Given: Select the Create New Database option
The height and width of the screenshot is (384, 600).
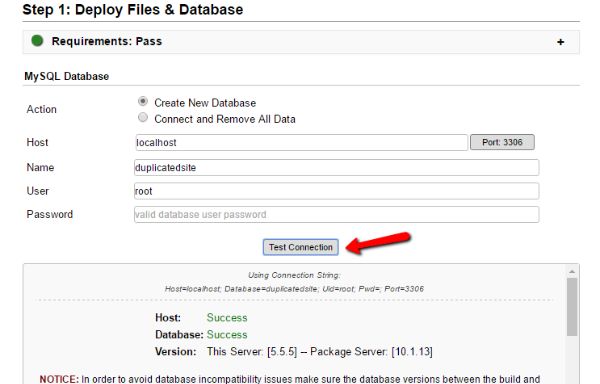Looking at the screenshot, I should coord(143,101).
